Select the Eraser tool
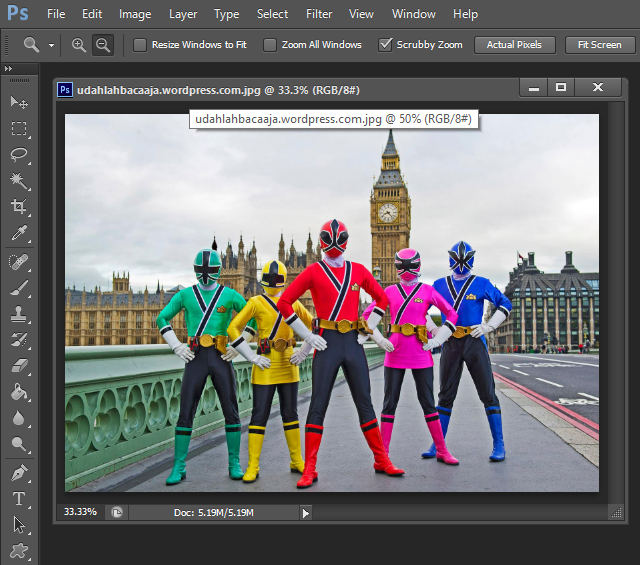 tap(19, 366)
